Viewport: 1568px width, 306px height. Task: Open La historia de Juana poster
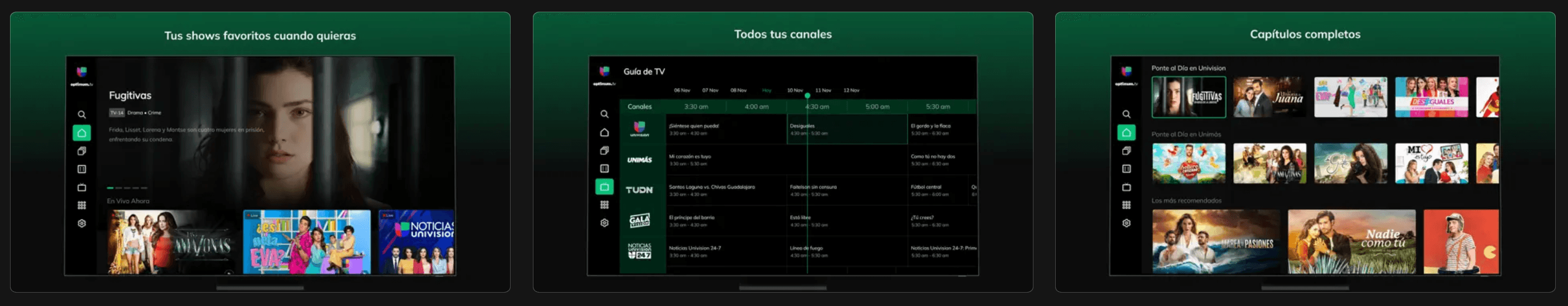coord(1270,97)
